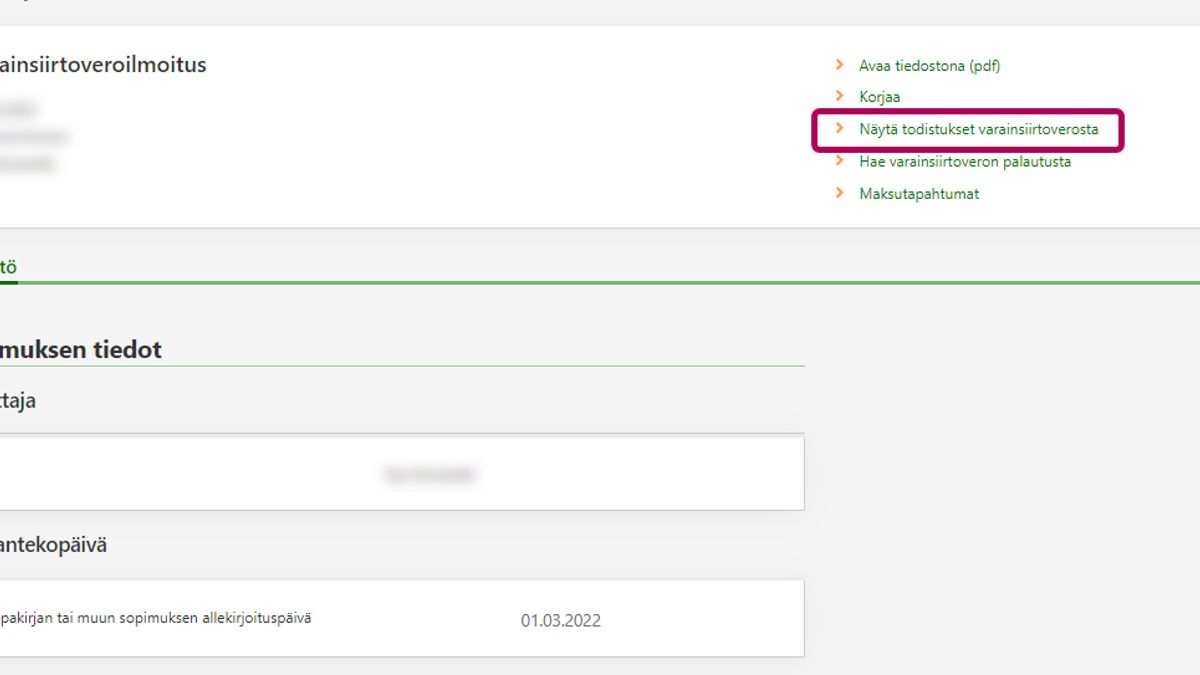Open the Avaa tiedostona (pdf) link

point(929,66)
